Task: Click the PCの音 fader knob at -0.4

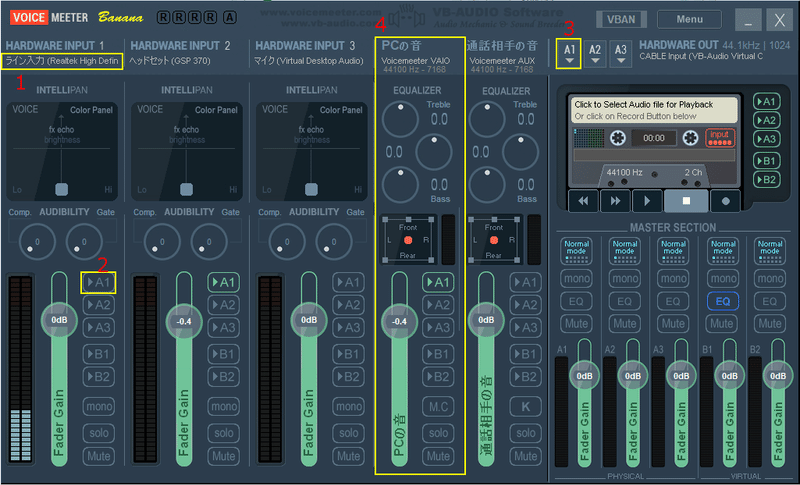Action: tap(399, 321)
